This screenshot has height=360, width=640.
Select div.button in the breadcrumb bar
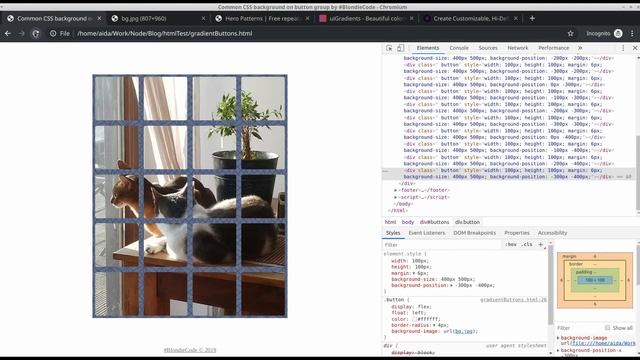tap(467, 222)
